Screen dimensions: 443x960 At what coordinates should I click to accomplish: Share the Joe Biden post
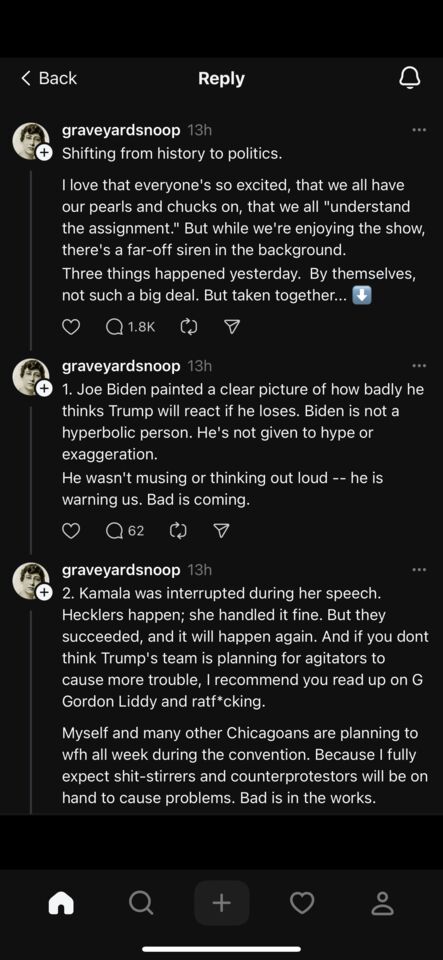pos(221,531)
